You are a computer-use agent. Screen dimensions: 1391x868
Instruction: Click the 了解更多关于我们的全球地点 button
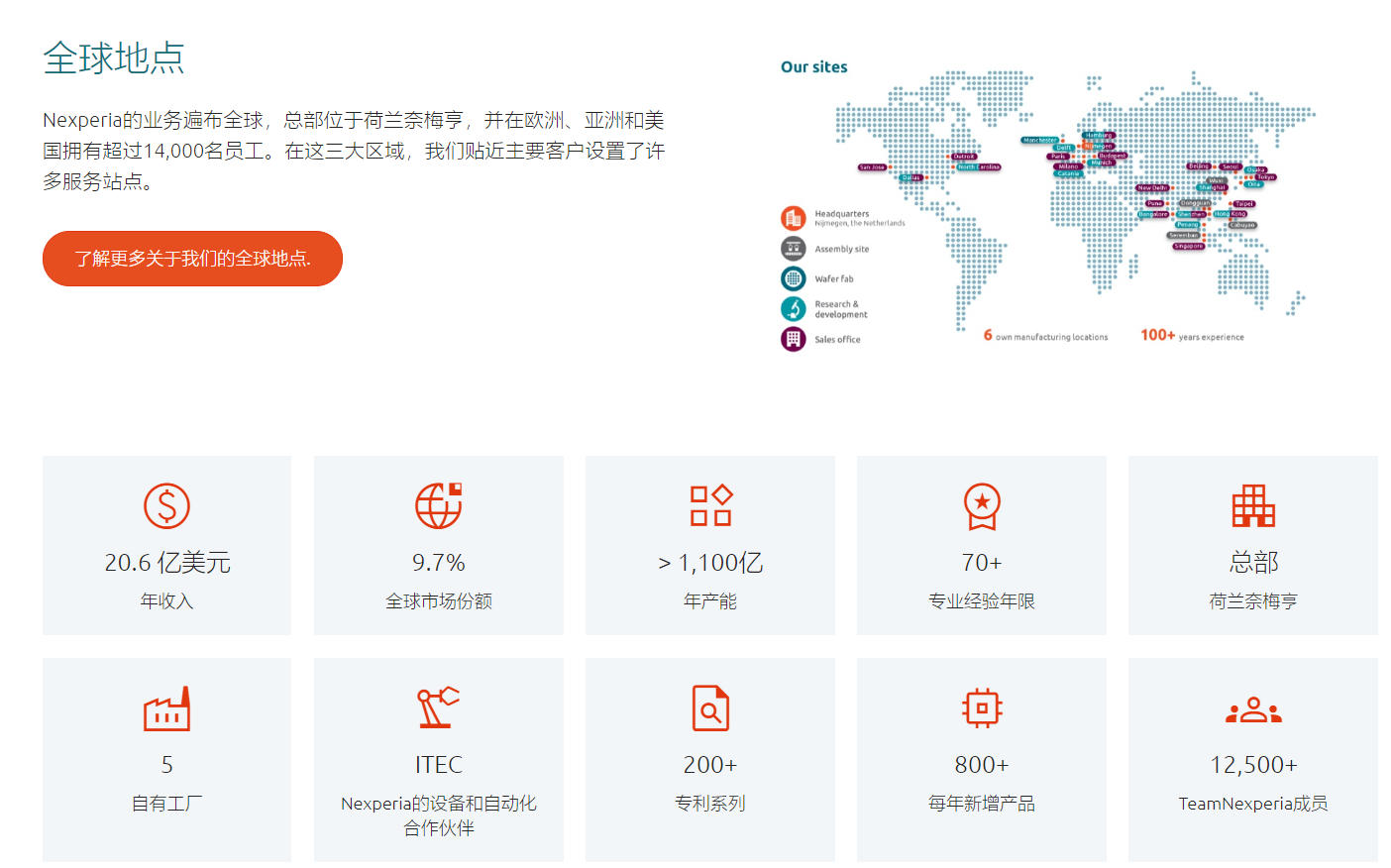[x=191, y=258]
